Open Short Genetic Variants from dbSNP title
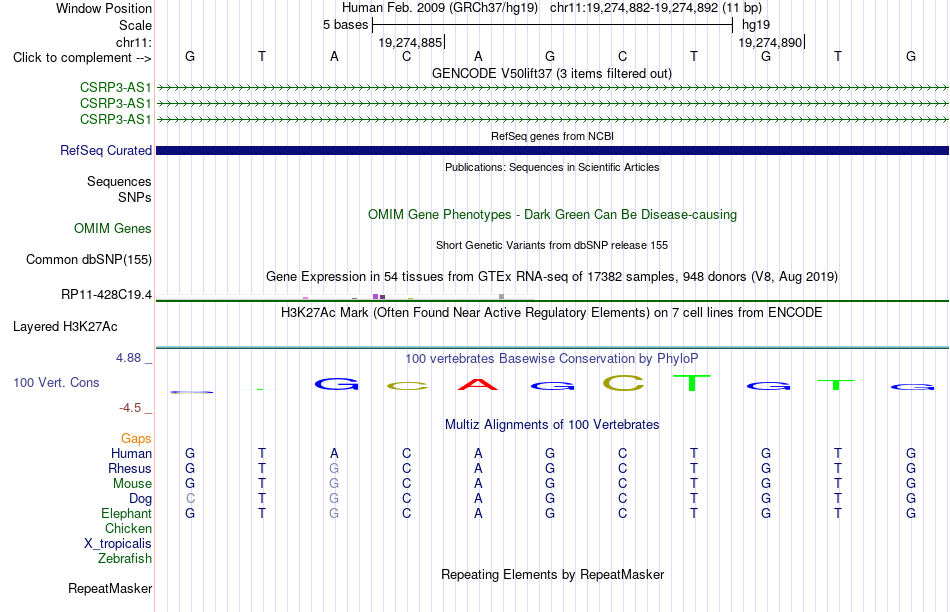This screenshot has width=950, height=612. (x=552, y=245)
